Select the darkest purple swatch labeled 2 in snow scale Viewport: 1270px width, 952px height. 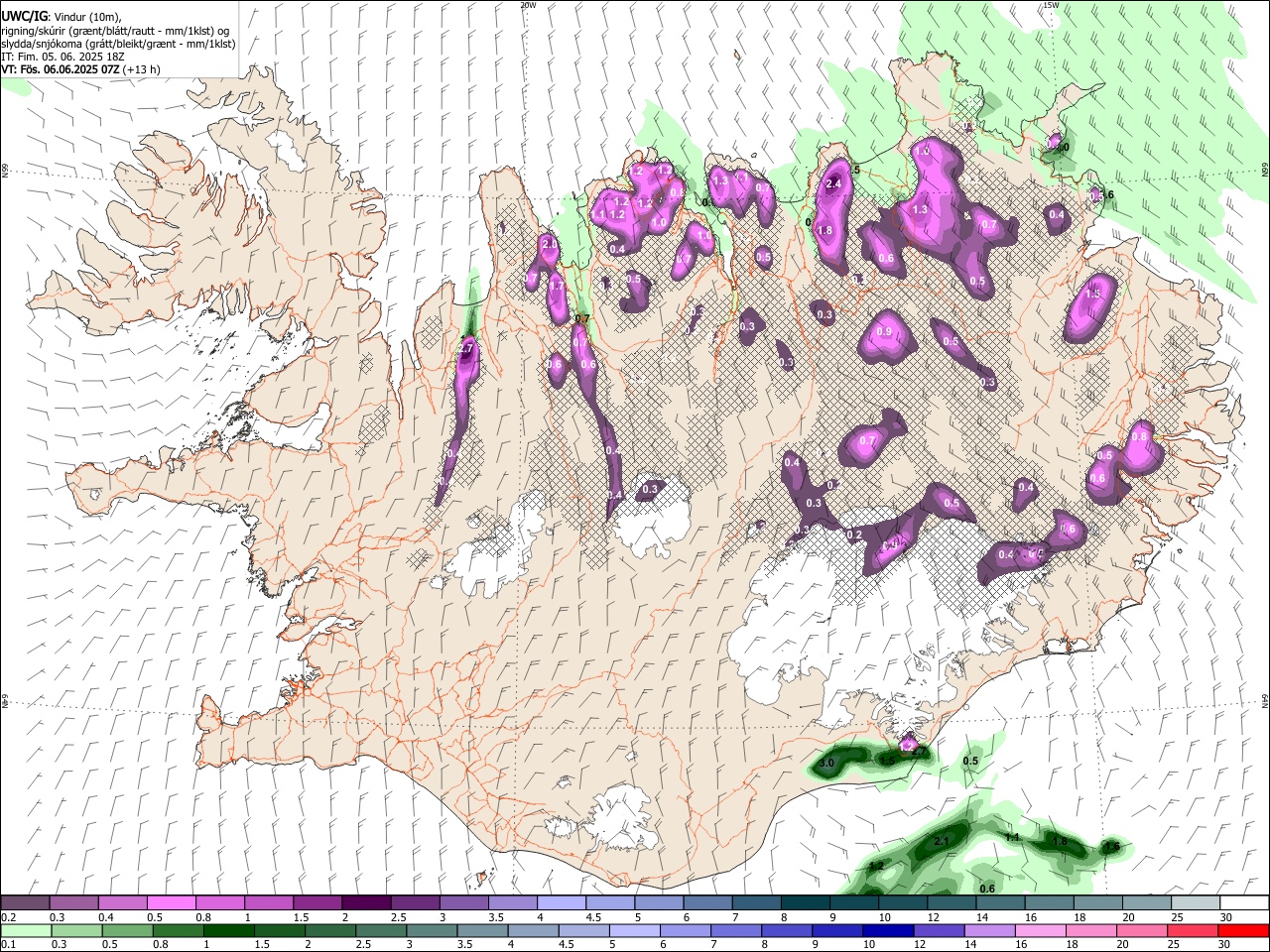(x=366, y=903)
